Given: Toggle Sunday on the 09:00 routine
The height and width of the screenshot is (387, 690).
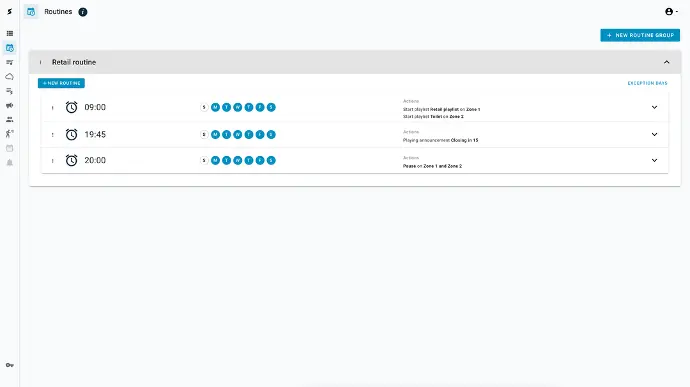Looking at the screenshot, I should (204, 107).
